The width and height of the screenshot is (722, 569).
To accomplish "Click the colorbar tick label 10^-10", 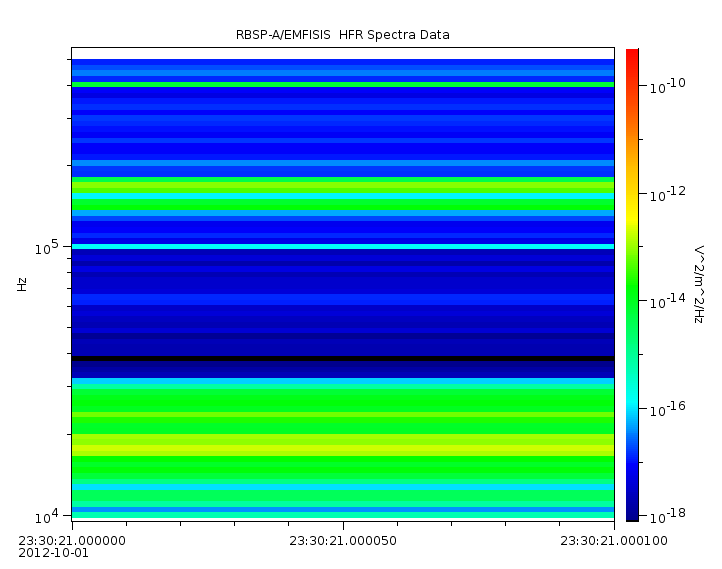I will click(x=668, y=85).
